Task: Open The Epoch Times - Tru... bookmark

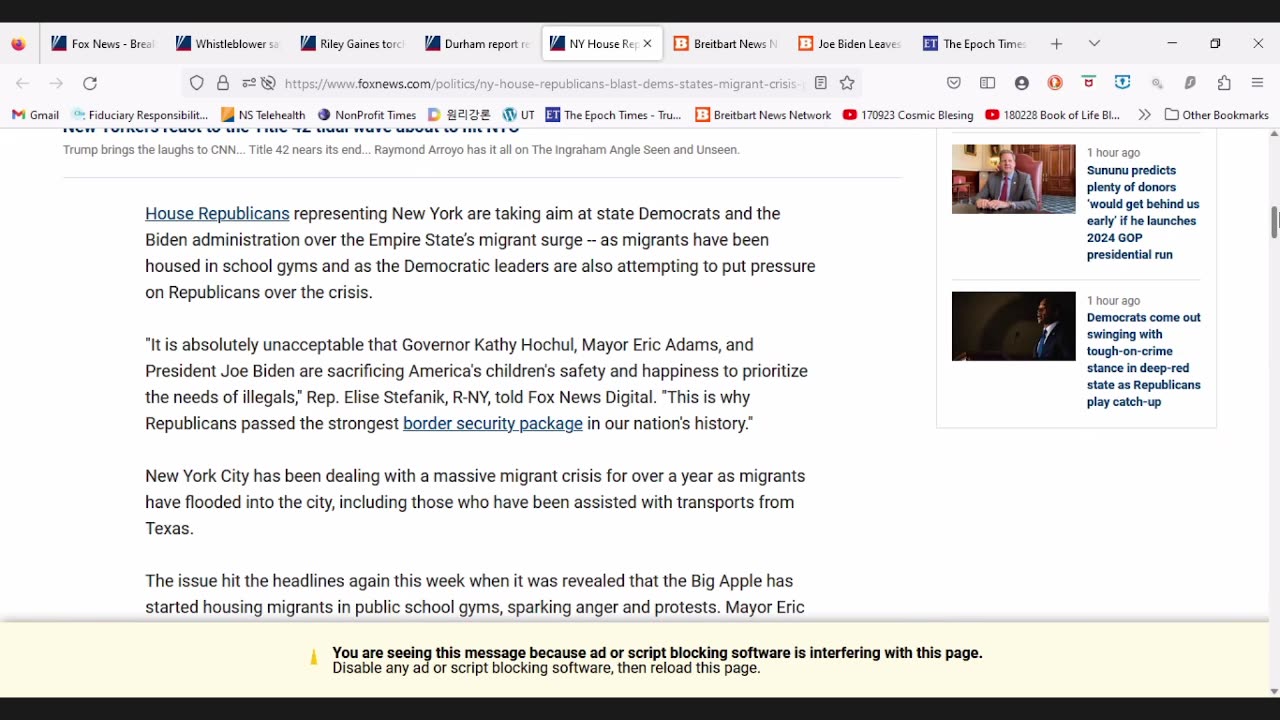Action: (x=613, y=115)
